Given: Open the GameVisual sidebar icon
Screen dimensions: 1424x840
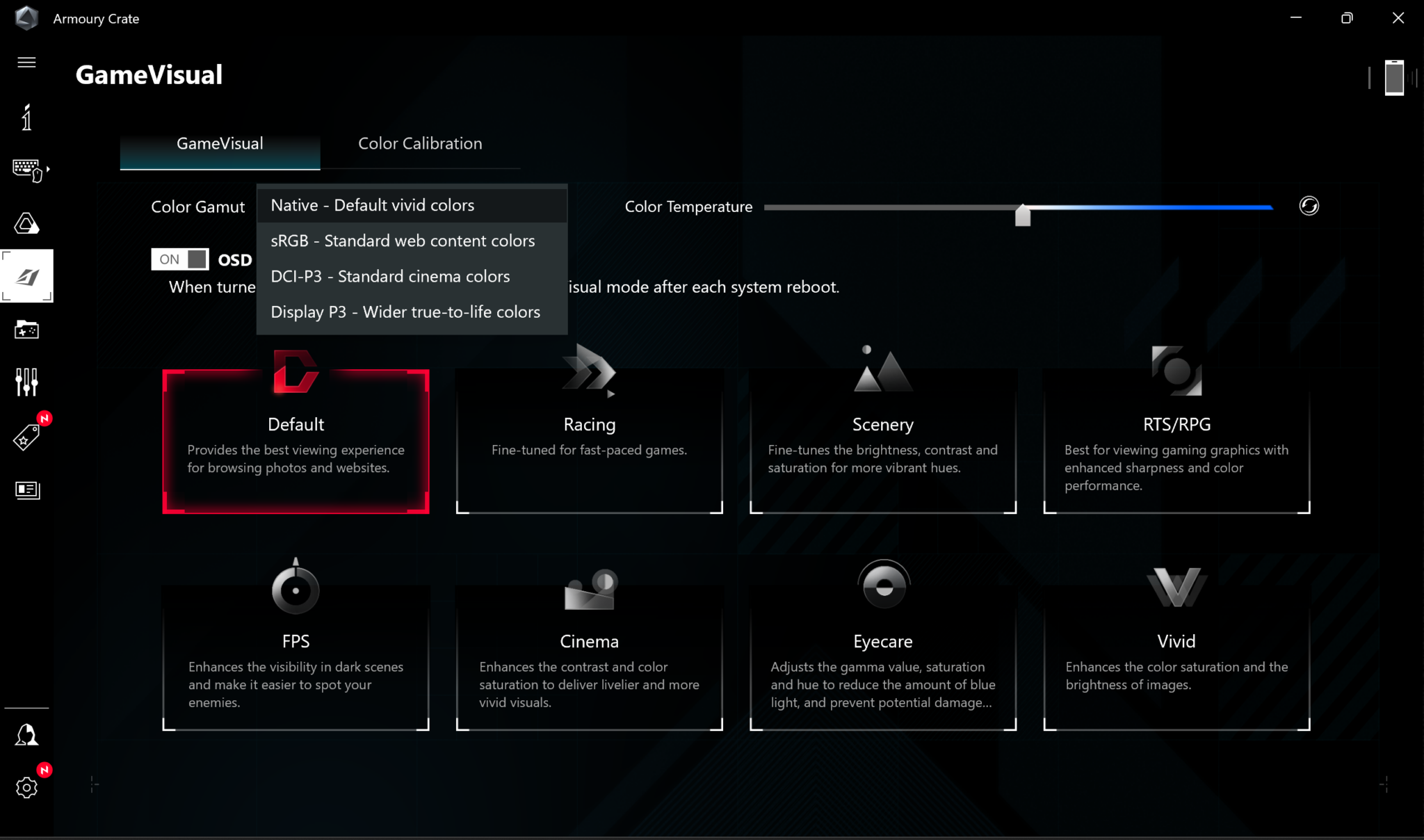Looking at the screenshot, I should [26, 275].
